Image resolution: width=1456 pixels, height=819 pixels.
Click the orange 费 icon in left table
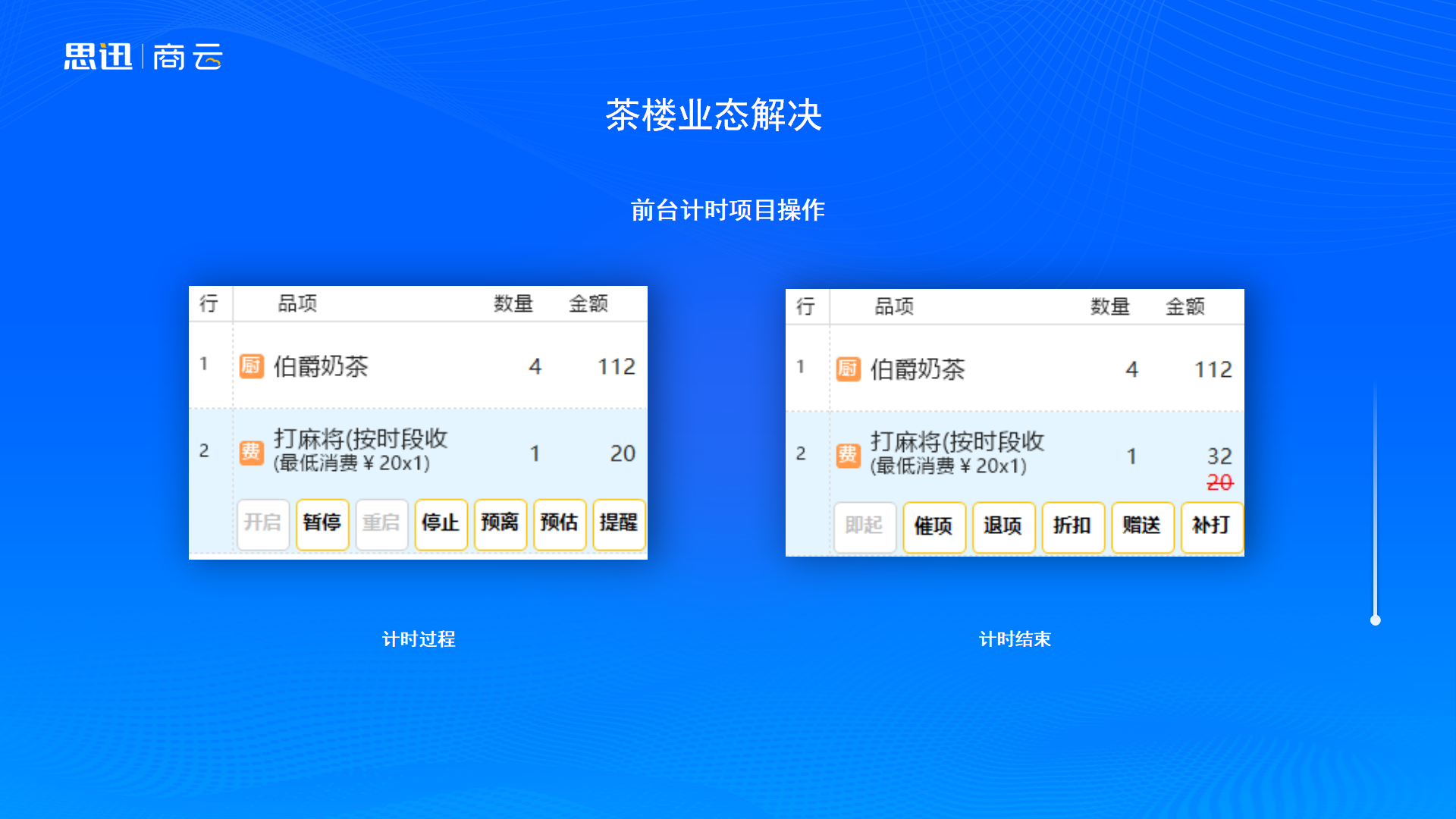click(251, 452)
